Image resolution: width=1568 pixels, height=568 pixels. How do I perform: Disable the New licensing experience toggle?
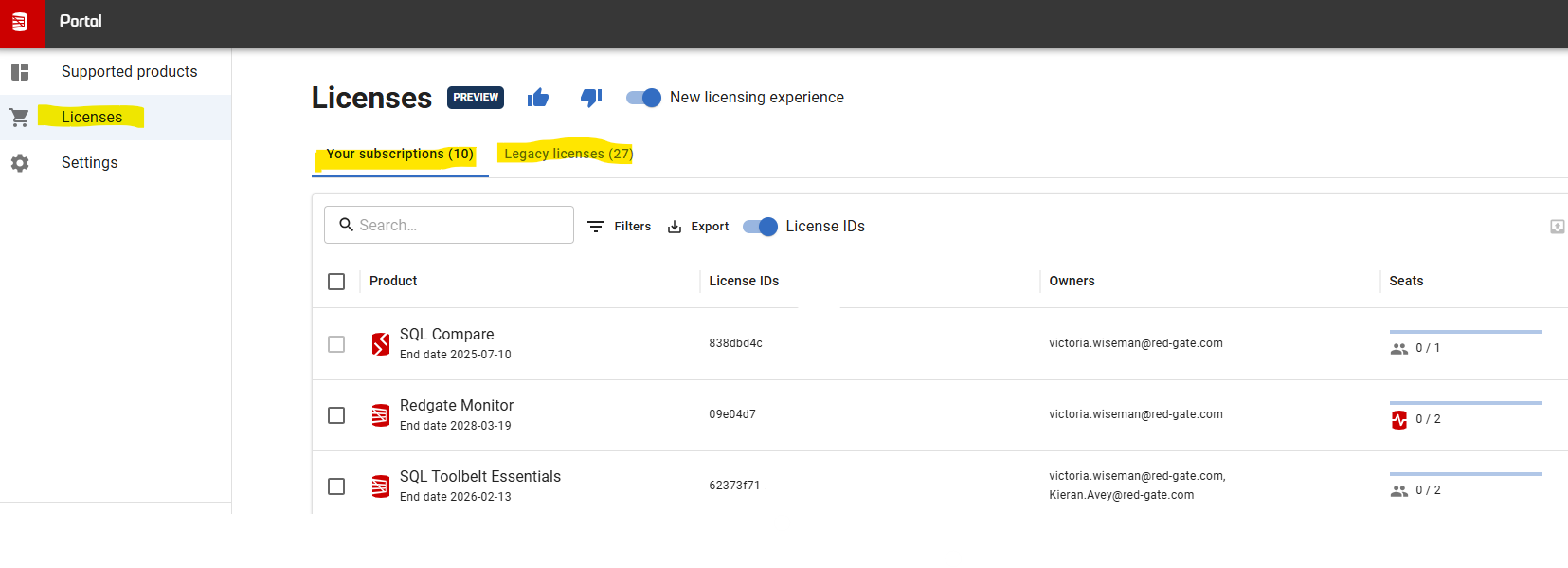643,98
